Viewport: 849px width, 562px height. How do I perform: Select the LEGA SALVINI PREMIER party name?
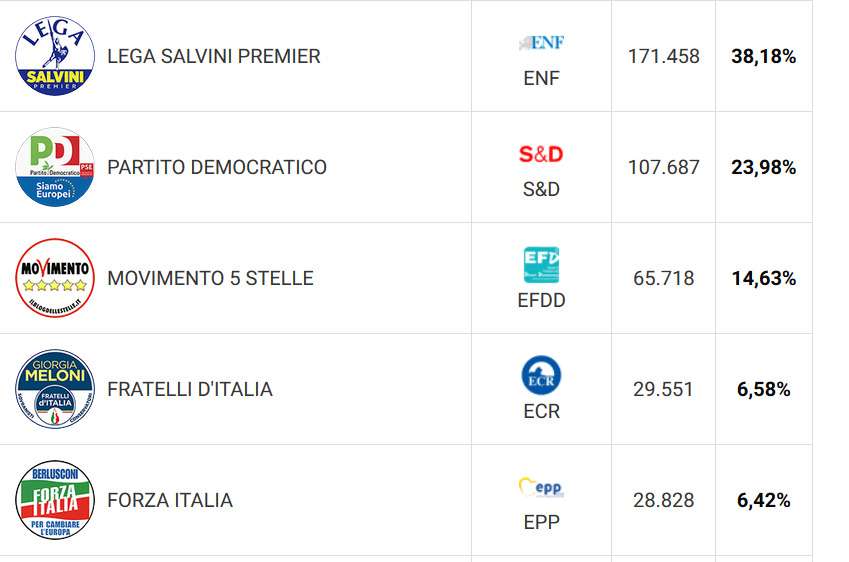tap(214, 56)
